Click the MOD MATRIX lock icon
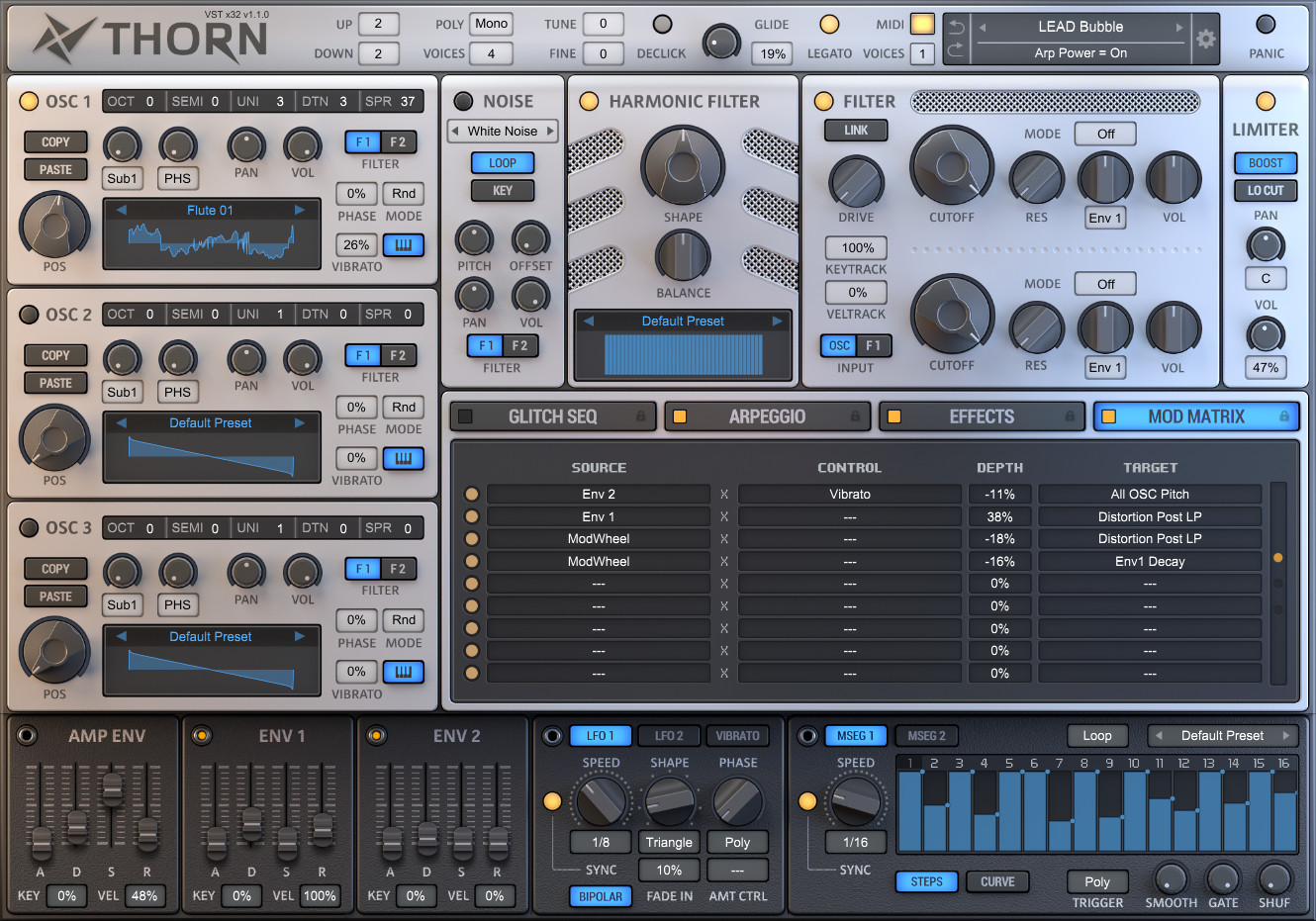The height and width of the screenshot is (921, 1316). coord(1284,416)
